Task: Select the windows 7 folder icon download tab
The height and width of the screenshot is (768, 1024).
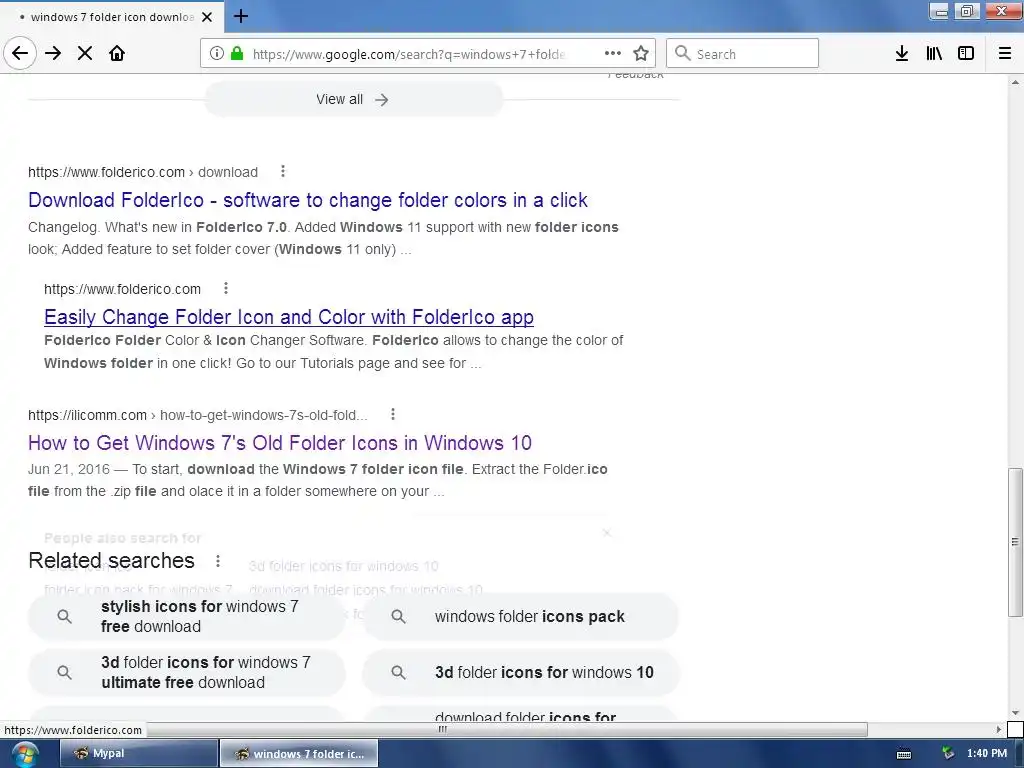Action: (x=112, y=17)
